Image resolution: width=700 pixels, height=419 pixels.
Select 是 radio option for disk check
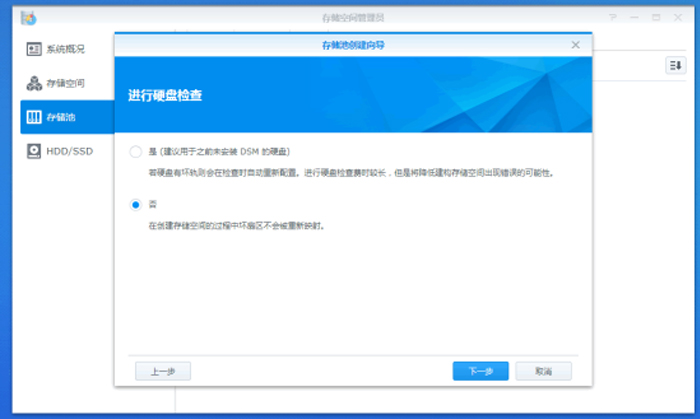136,152
